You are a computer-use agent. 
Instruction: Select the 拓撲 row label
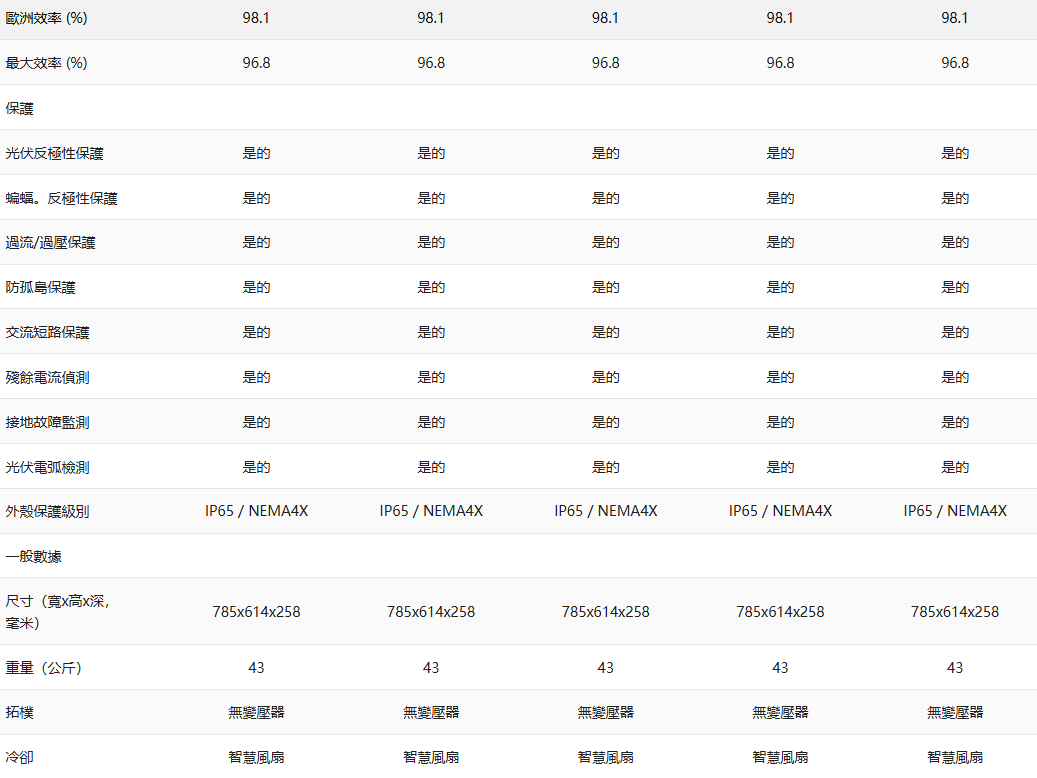click(x=20, y=712)
